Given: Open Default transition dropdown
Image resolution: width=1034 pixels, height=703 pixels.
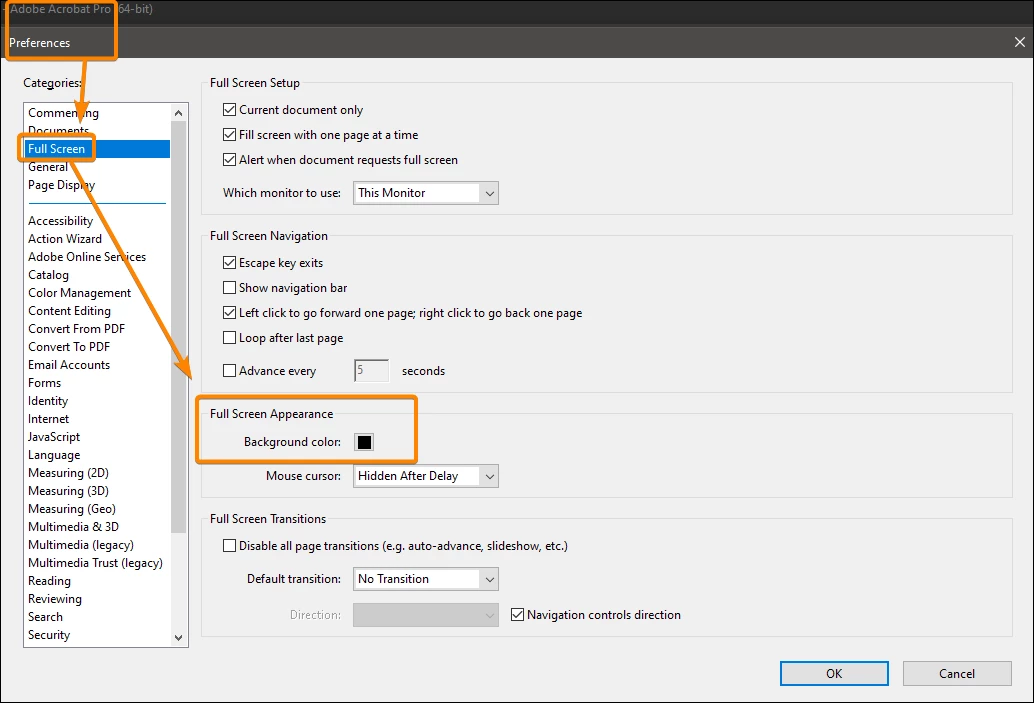Looking at the screenshot, I should 426,578.
